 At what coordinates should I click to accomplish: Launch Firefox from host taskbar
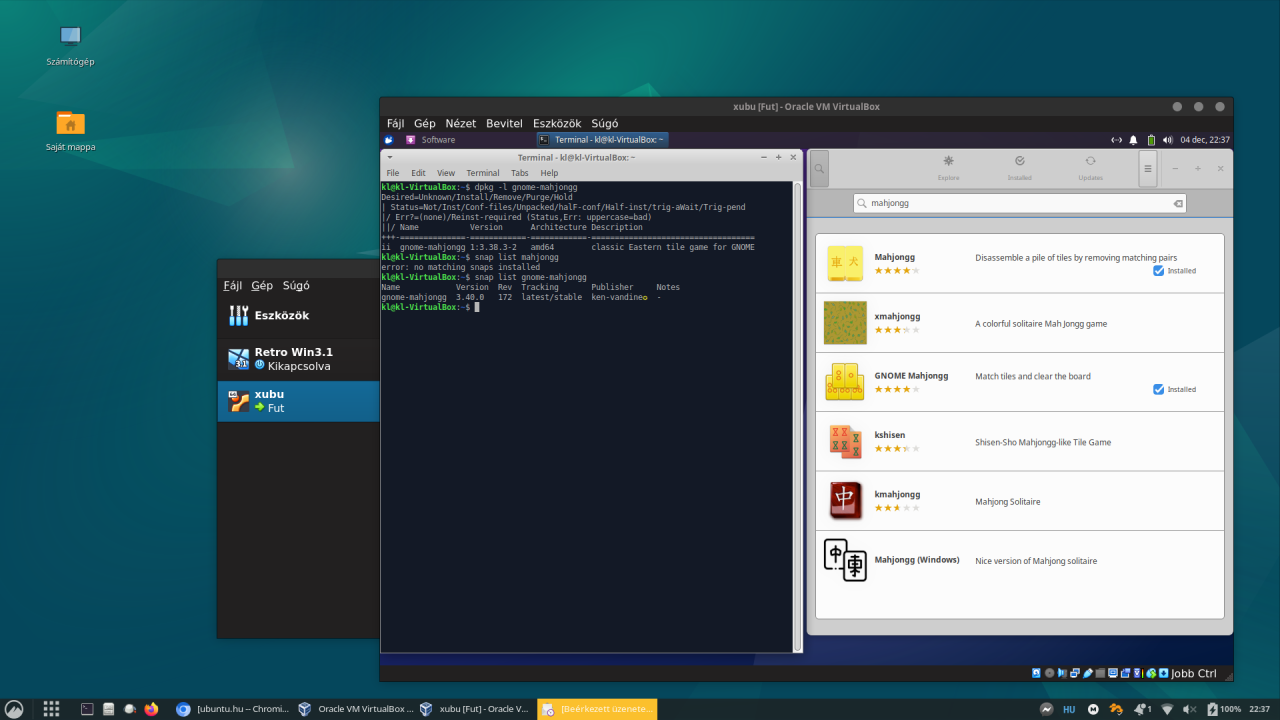pyautogui.click(x=151, y=709)
